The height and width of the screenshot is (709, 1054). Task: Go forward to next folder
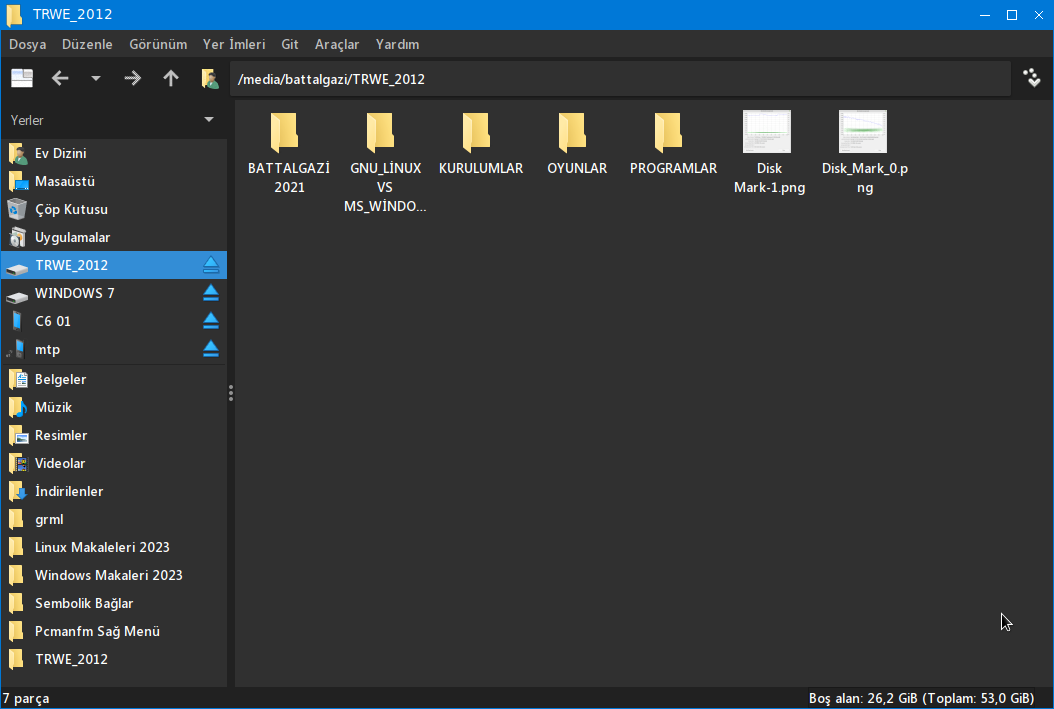pos(132,79)
